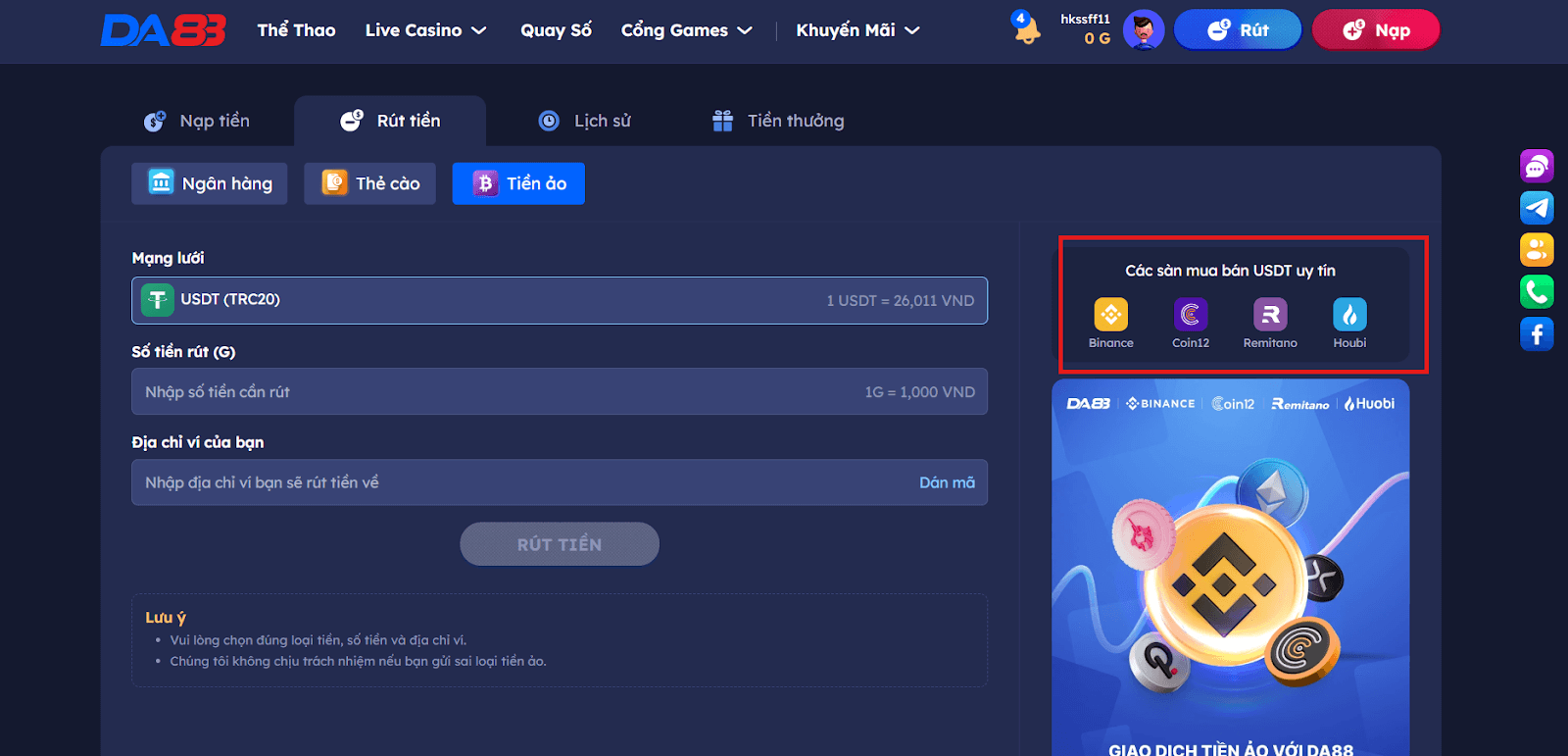Click the Dán mã paste link
1568x756 pixels.
point(947,482)
